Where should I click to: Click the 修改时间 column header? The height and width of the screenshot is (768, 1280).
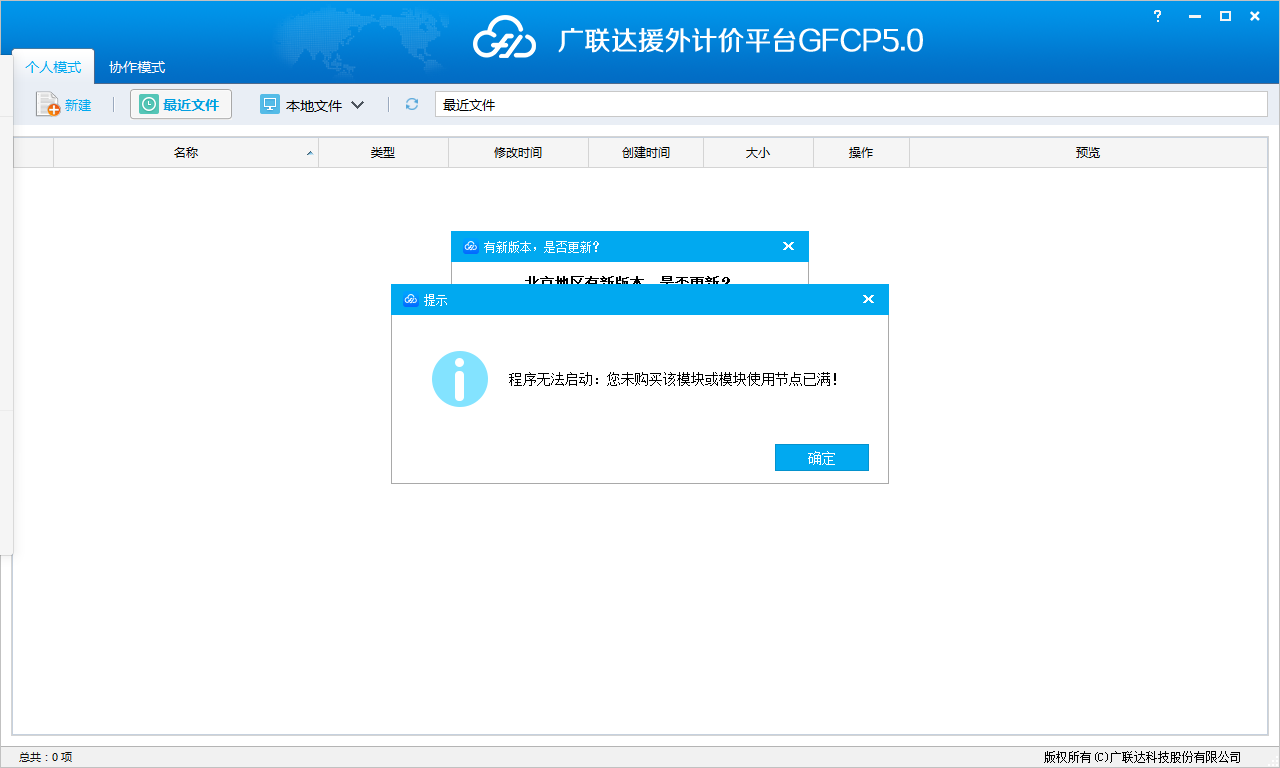518,153
